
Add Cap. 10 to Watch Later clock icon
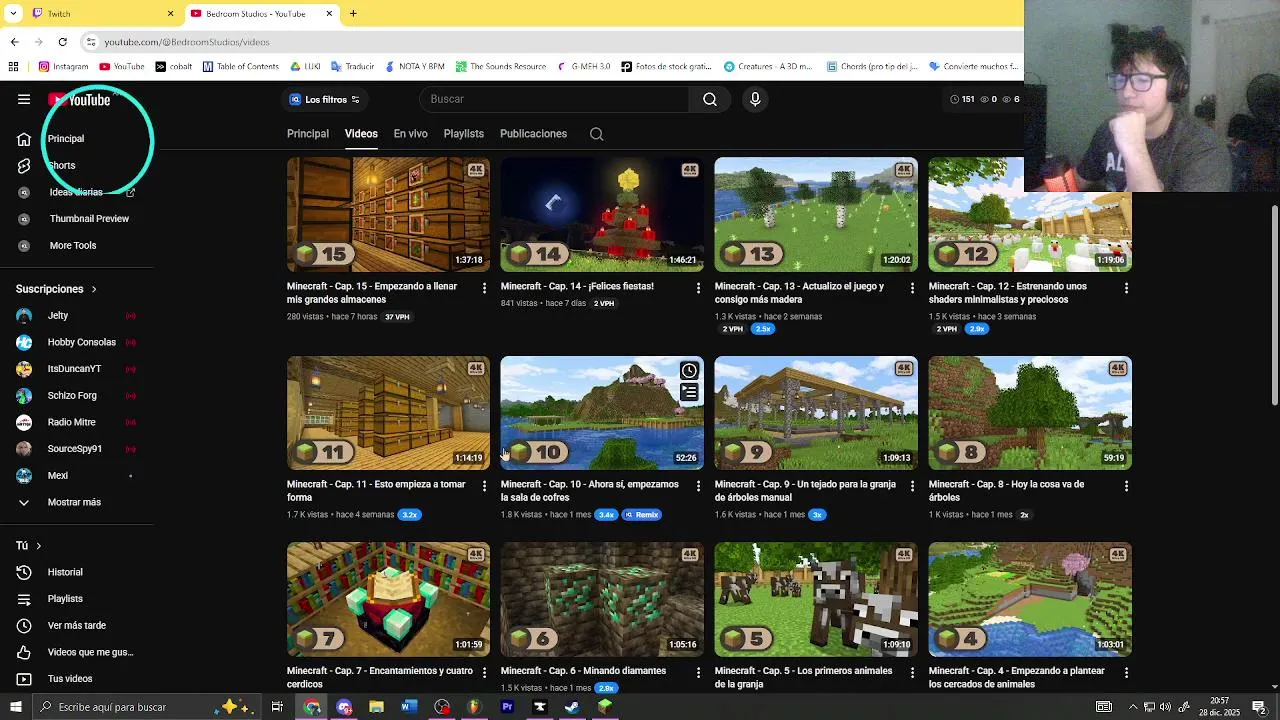(x=689, y=371)
